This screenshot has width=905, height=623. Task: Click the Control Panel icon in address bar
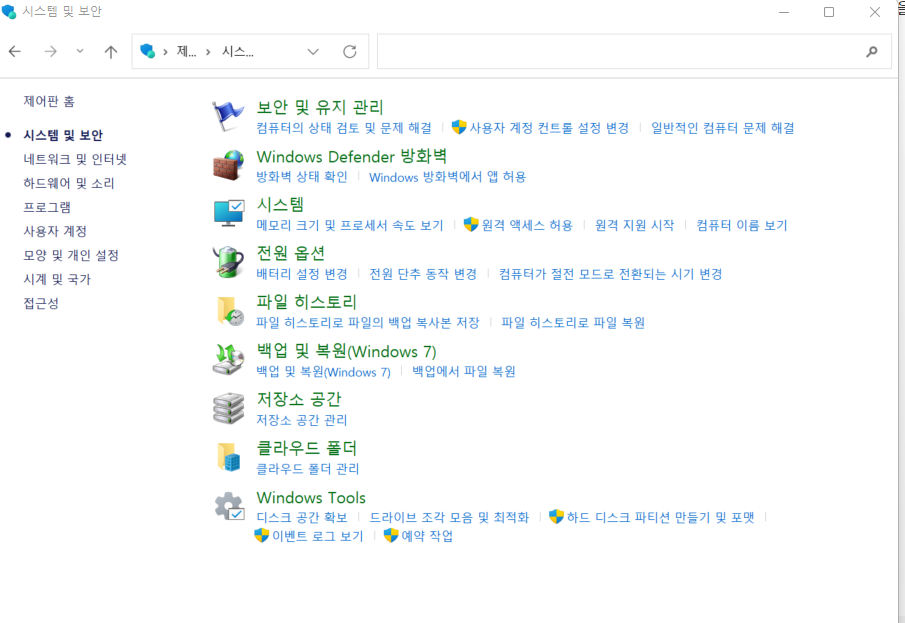point(148,51)
